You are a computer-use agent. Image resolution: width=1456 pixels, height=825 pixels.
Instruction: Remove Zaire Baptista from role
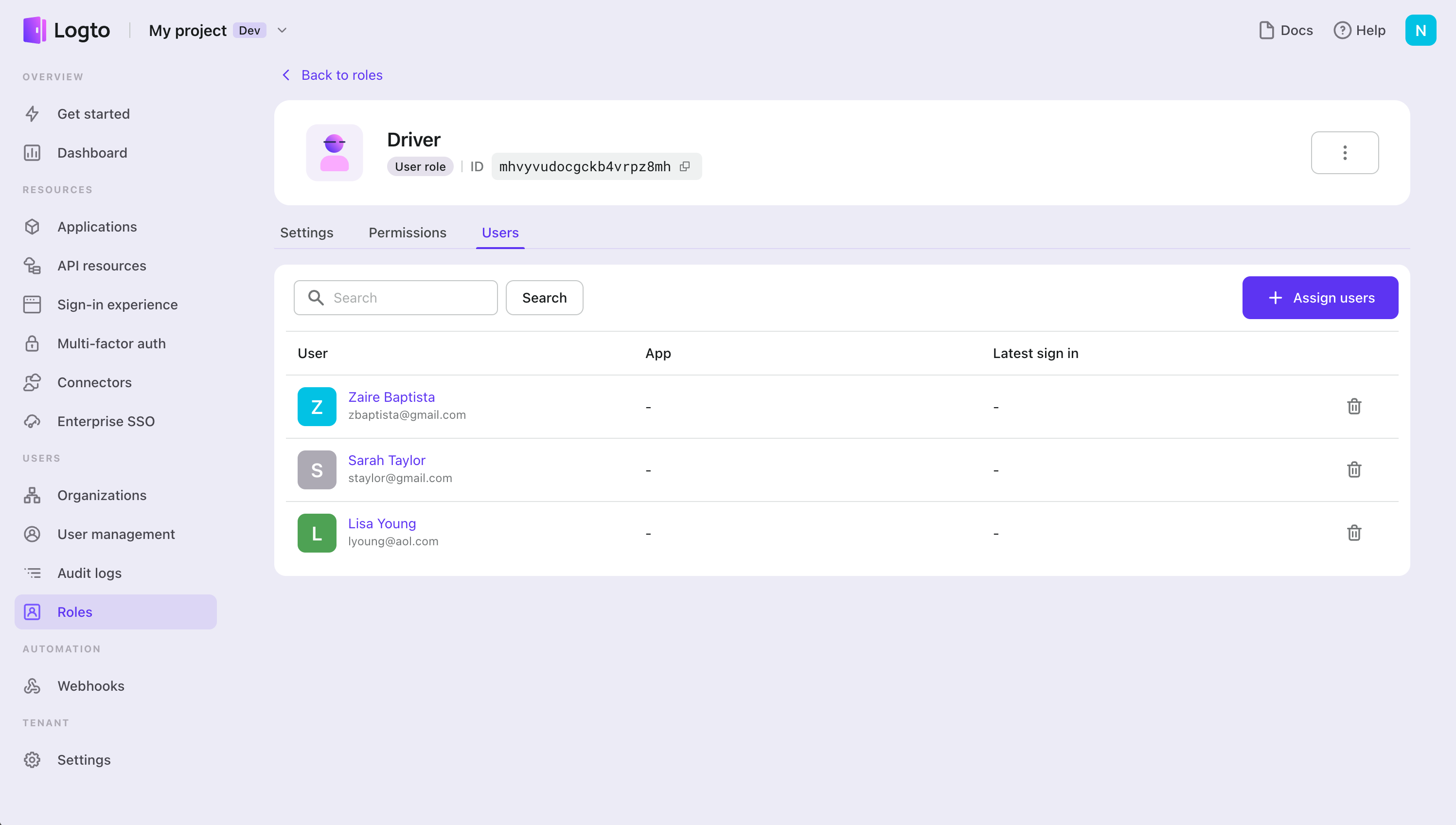point(1353,406)
